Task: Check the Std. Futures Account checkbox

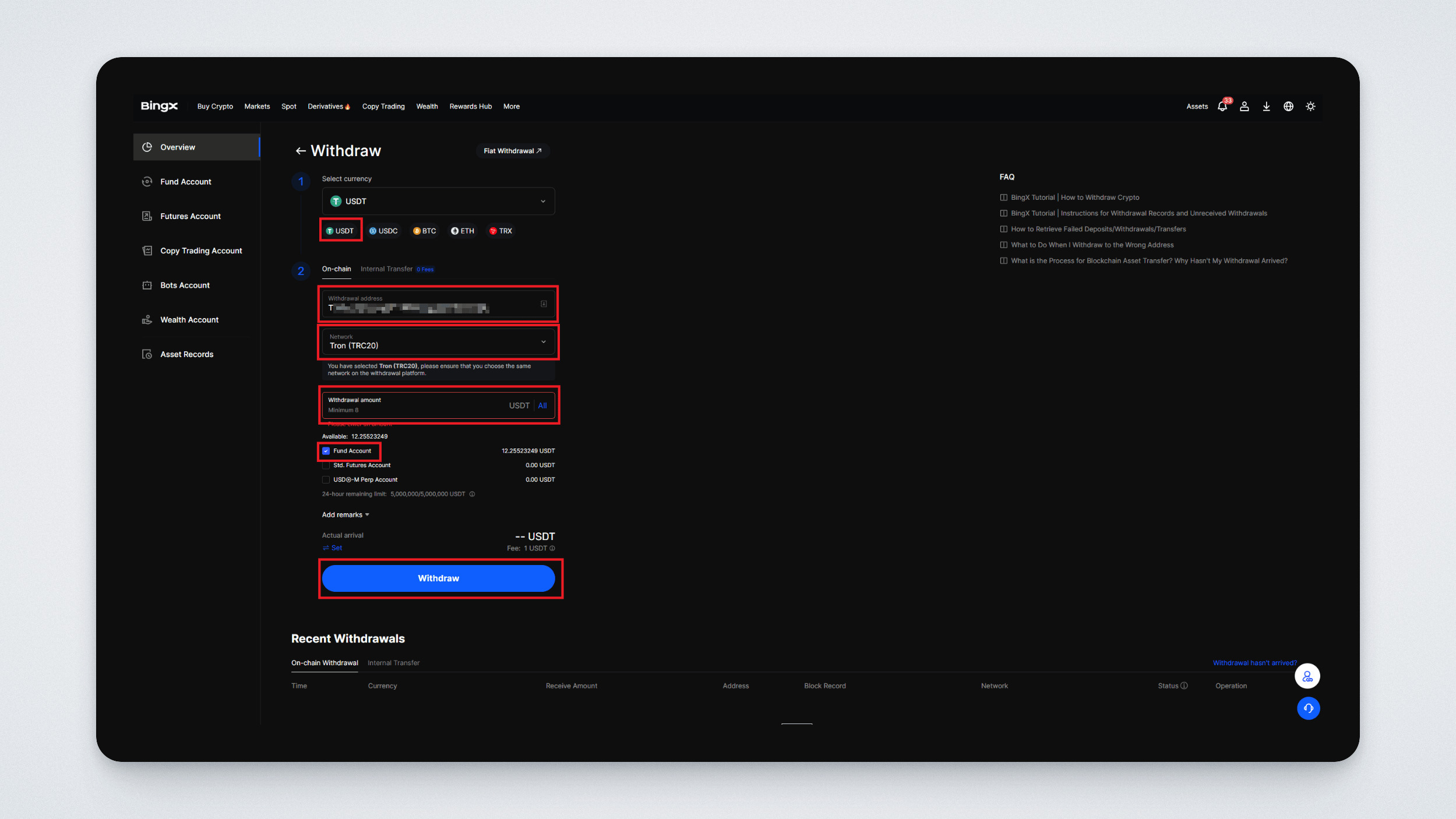Action: pos(326,465)
